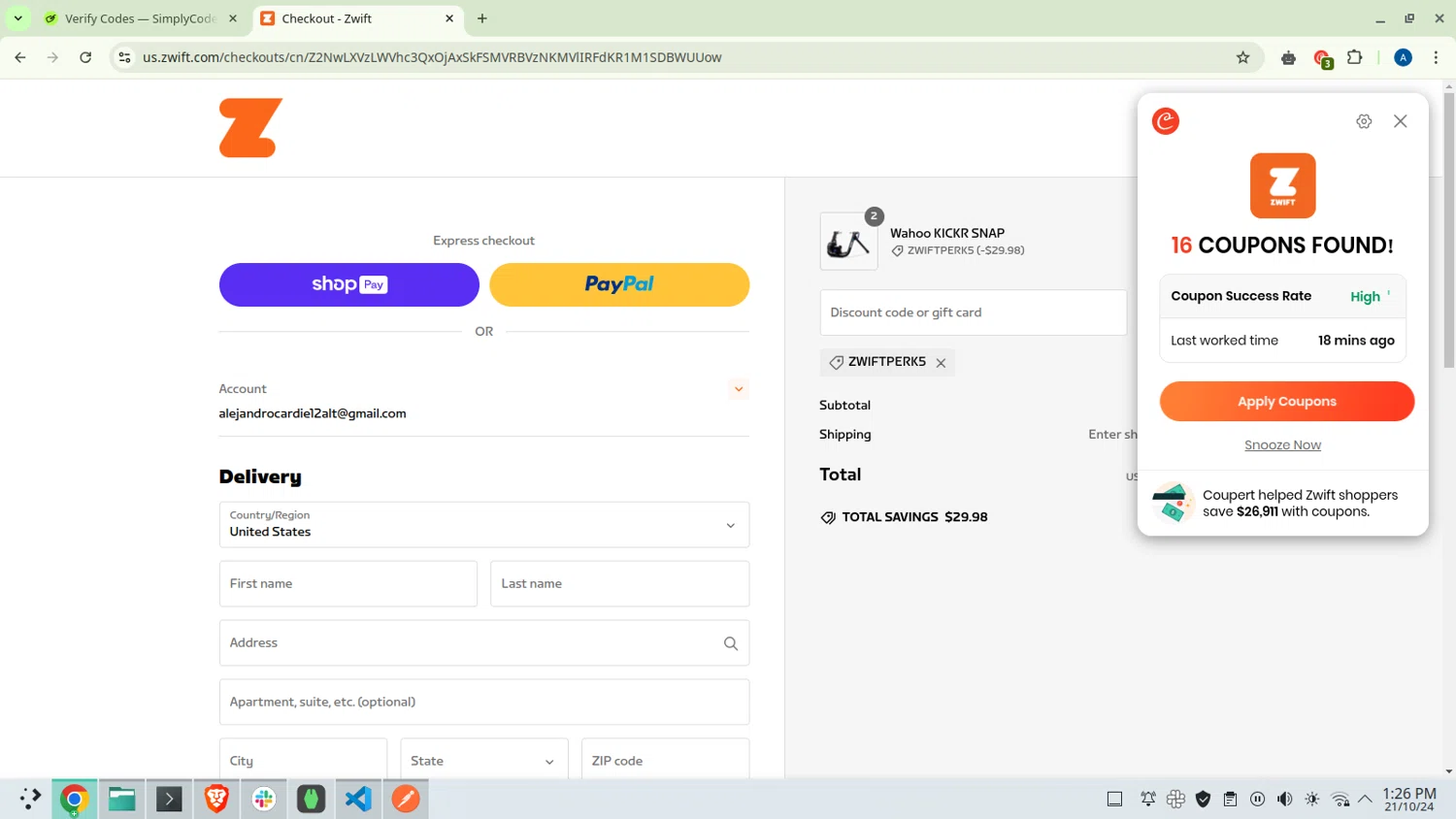The image size is (1456, 819).
Task: Reload the current page
Action: click(x=85, y=57)
